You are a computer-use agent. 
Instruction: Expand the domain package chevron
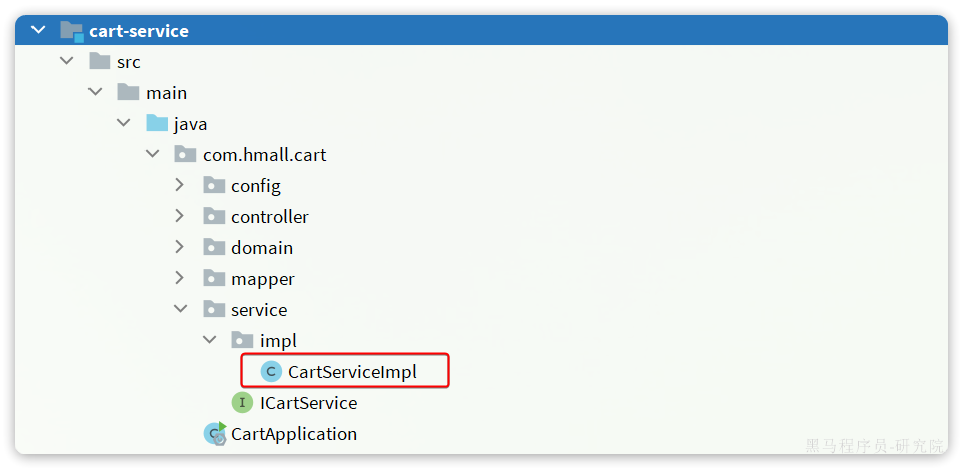(179, 247)
